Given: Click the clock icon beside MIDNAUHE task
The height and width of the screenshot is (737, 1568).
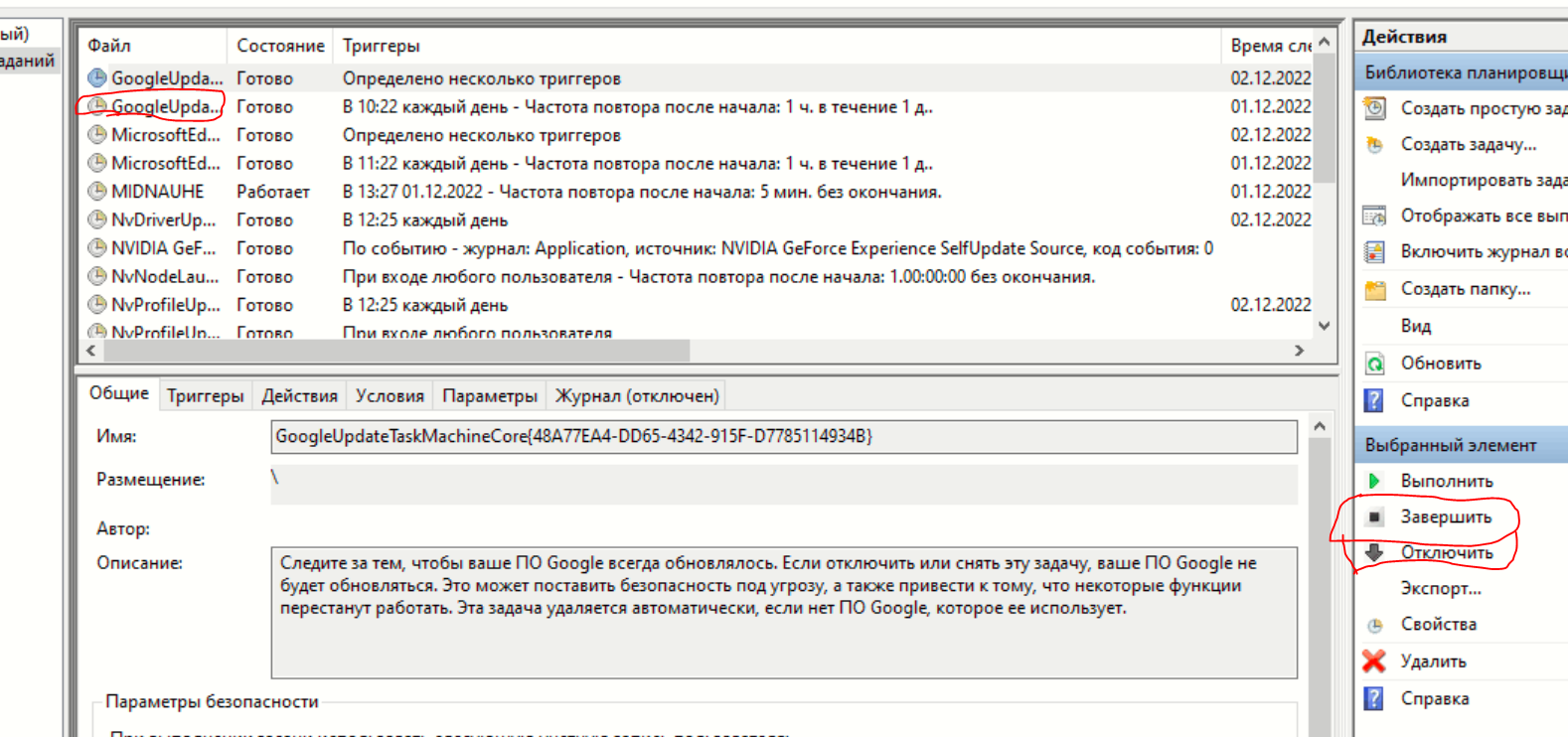Looking at the screenshot, I should pyautogui.click(x=96, y=191).
